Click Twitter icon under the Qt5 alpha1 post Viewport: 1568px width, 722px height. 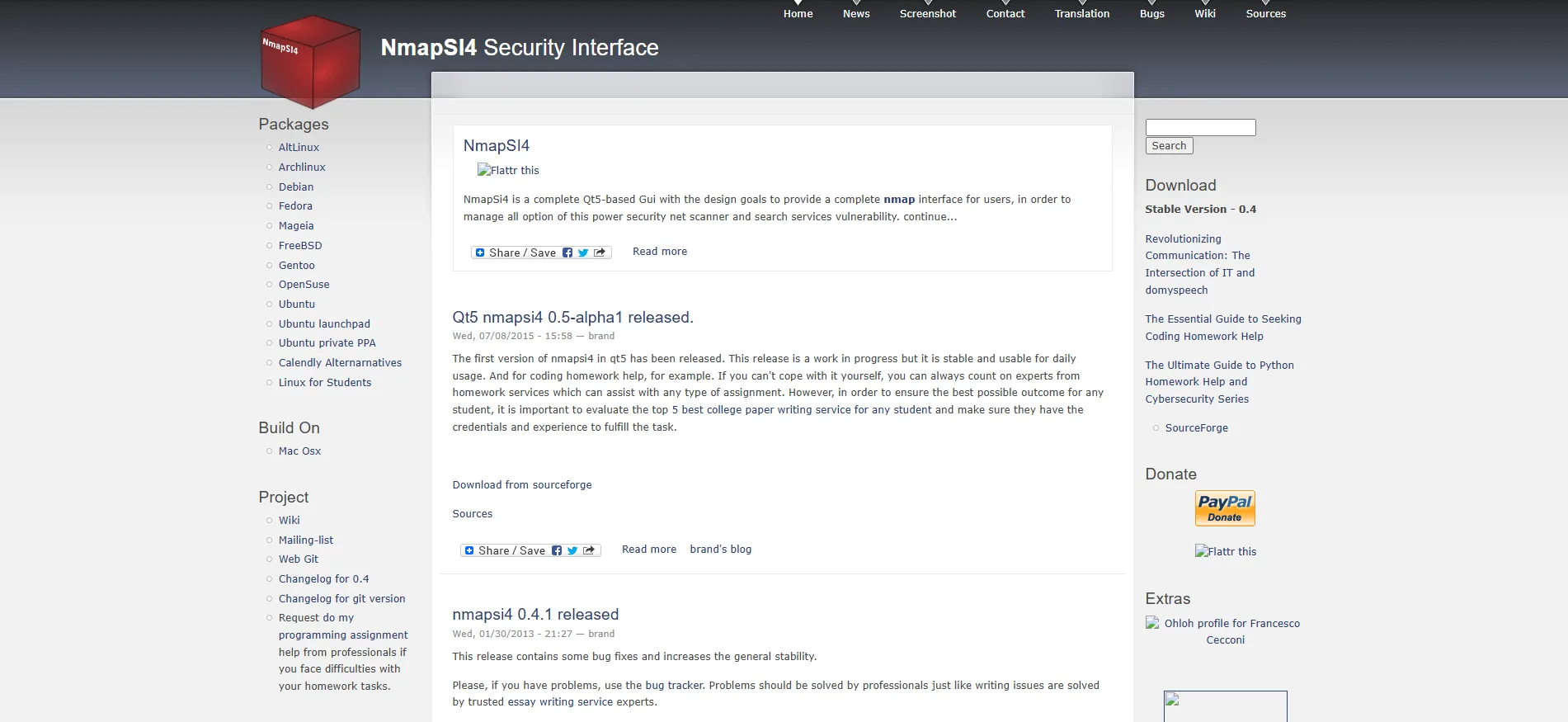click(x=572, y=550)
